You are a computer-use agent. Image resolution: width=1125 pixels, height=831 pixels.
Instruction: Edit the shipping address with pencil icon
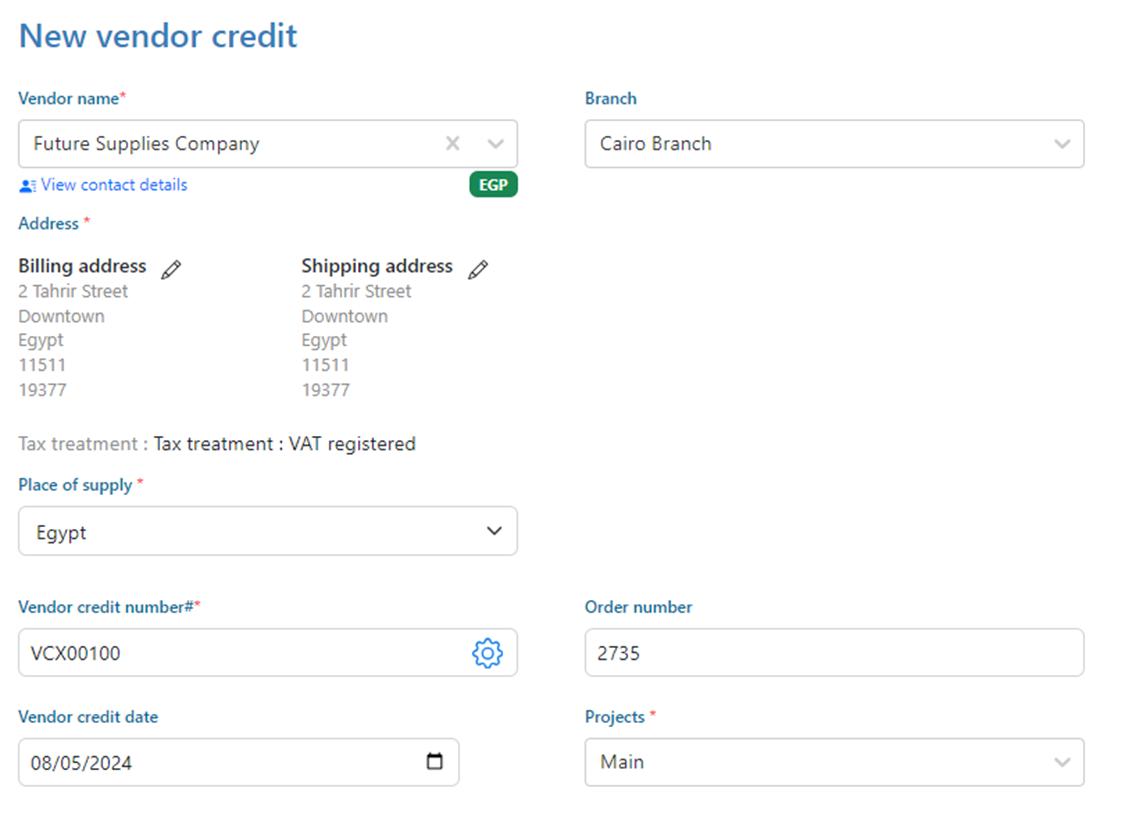point(478,268)
